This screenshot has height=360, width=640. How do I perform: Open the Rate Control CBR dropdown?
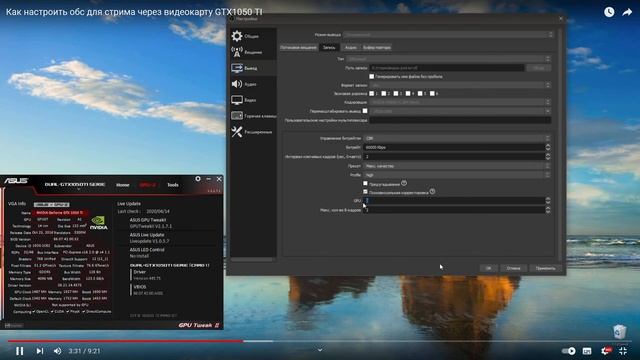point(457,138)
